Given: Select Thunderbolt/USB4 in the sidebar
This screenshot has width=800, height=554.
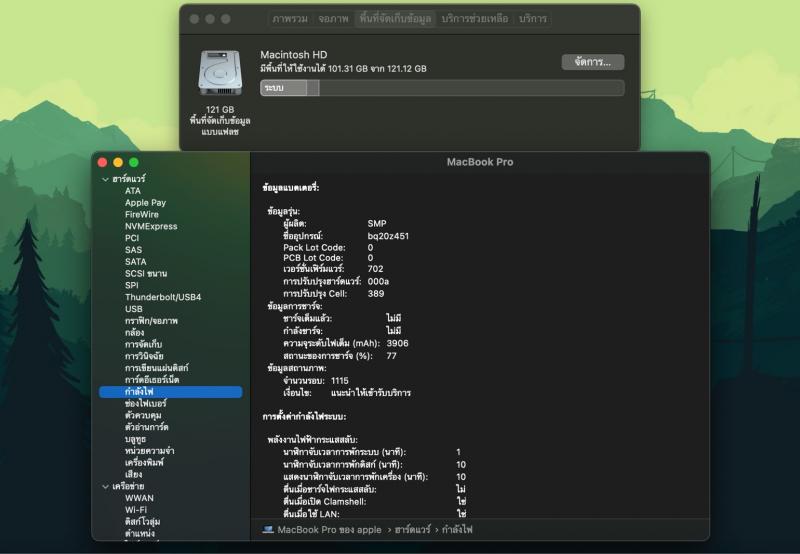Looking at the screenshot, I should coord(163,297).
